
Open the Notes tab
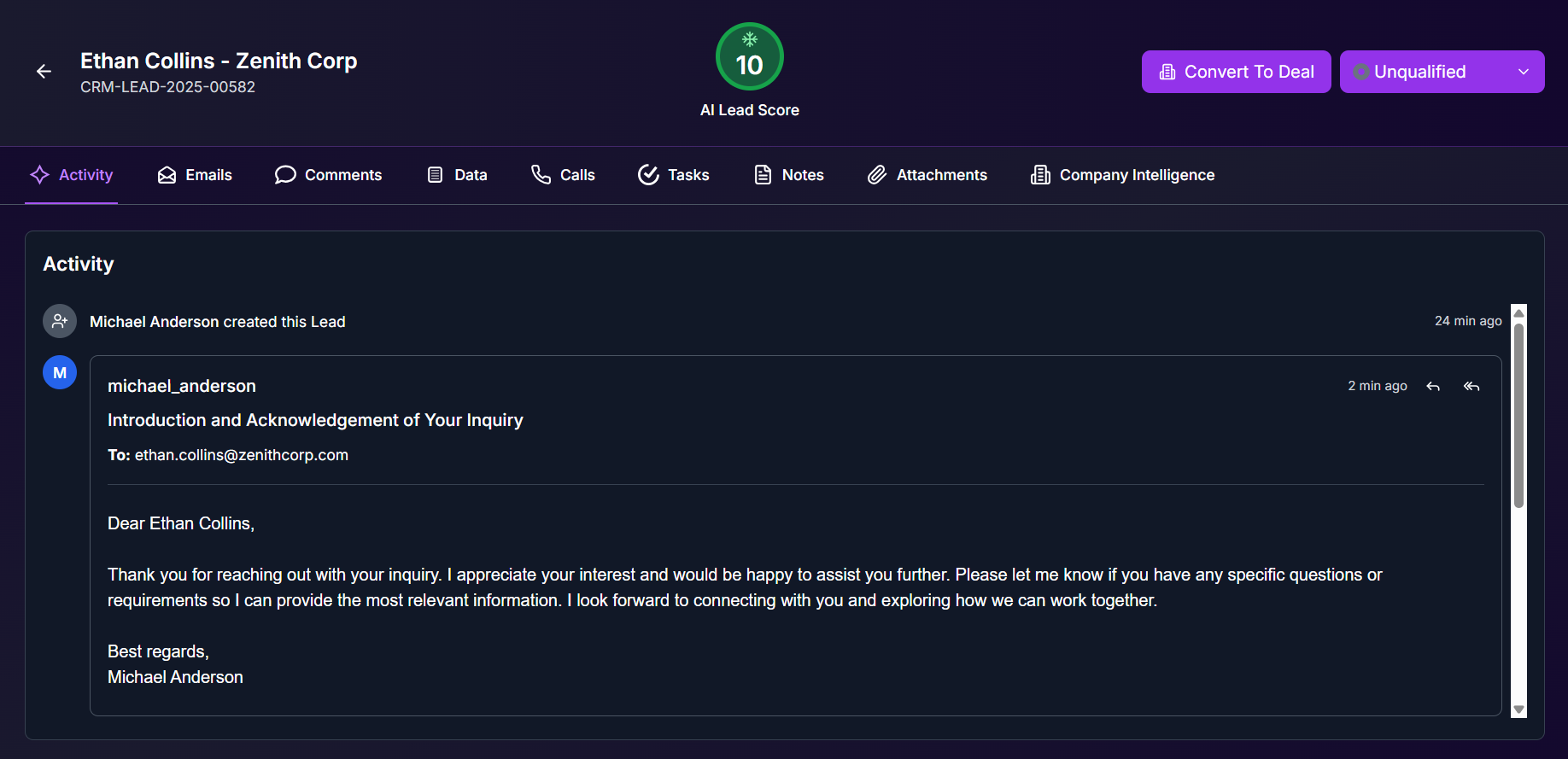[789, 175]
